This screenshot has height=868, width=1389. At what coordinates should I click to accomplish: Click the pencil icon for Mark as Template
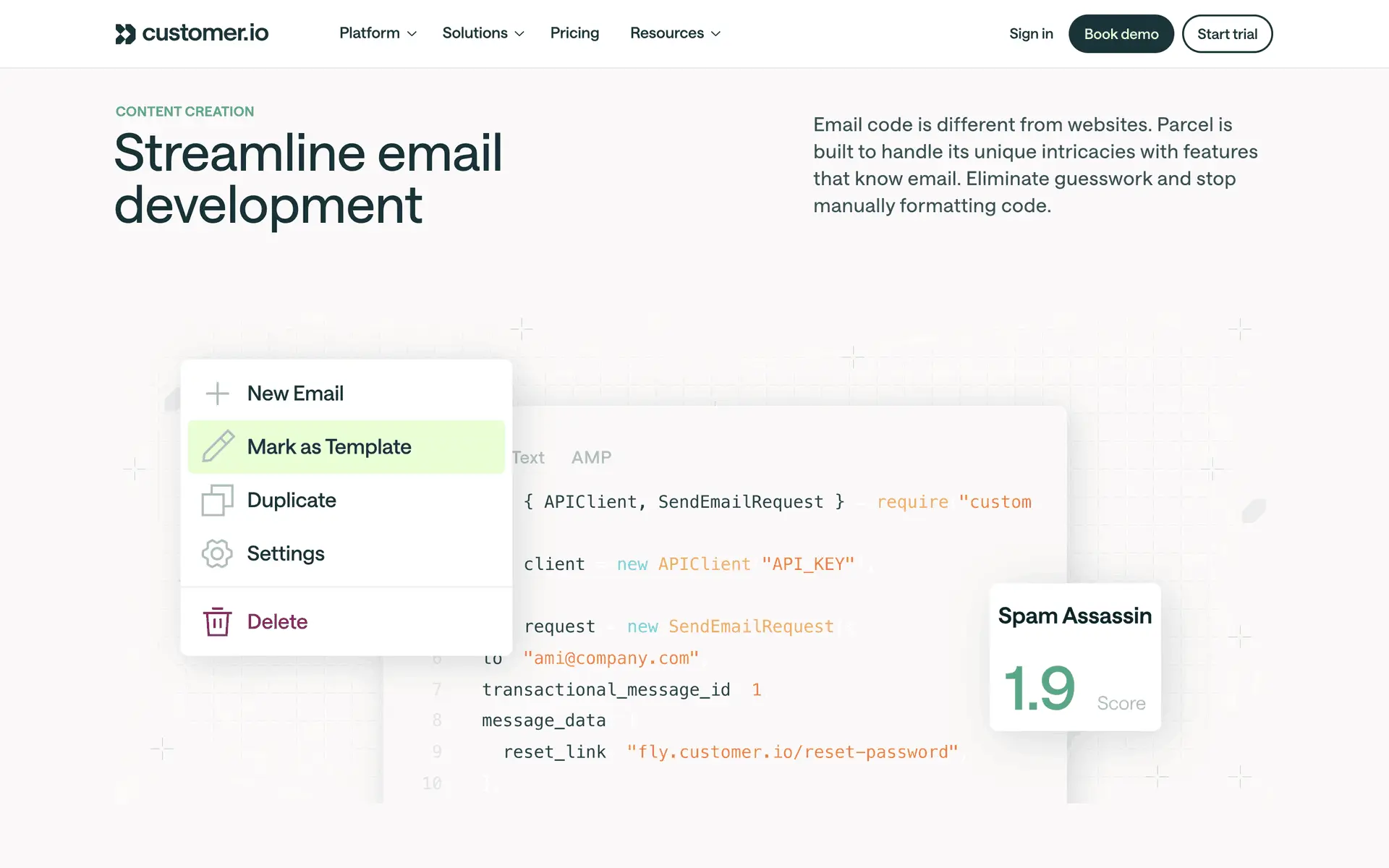(x=218, y=446)
